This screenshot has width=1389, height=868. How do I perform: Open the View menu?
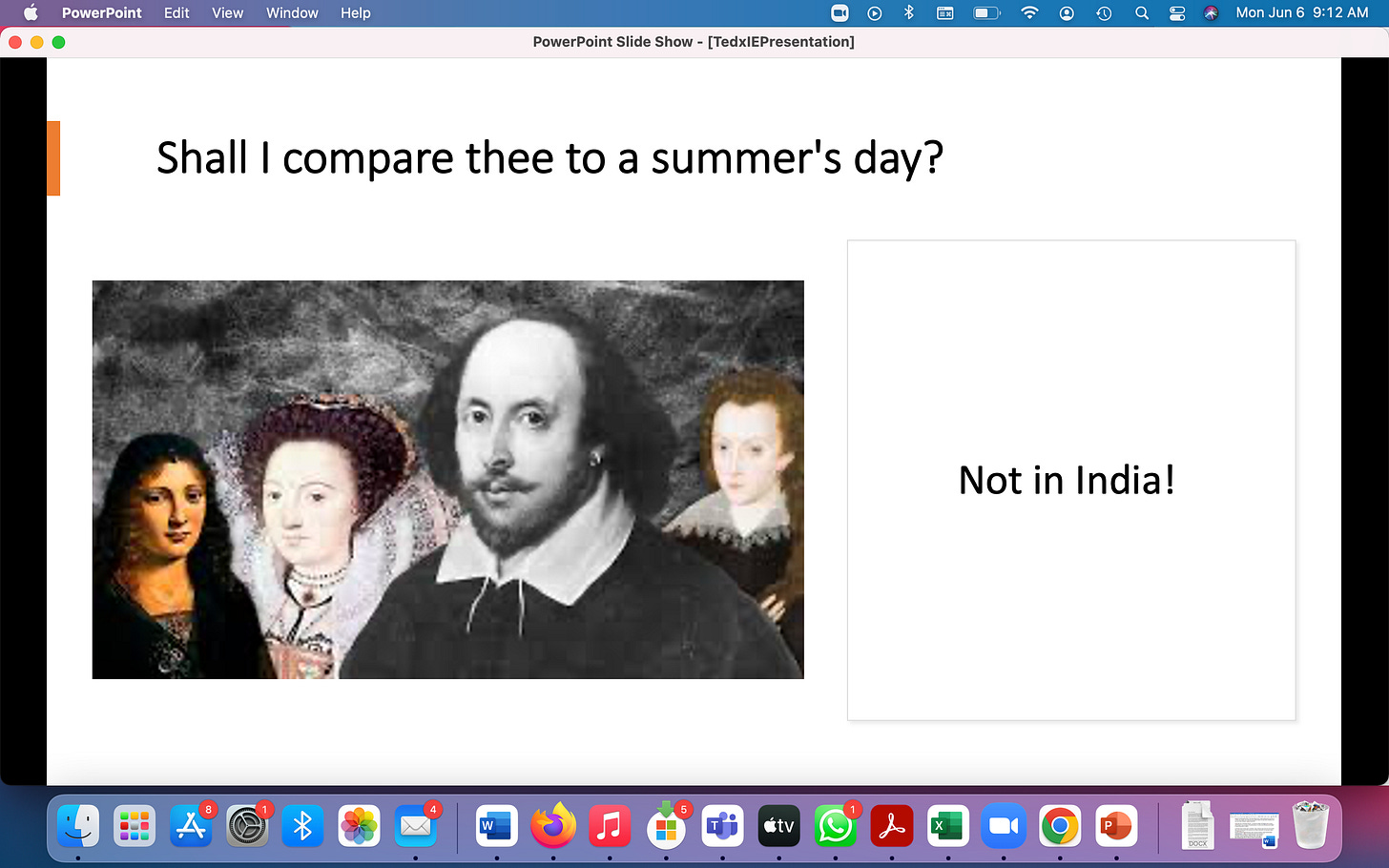[x=227, y=12]
